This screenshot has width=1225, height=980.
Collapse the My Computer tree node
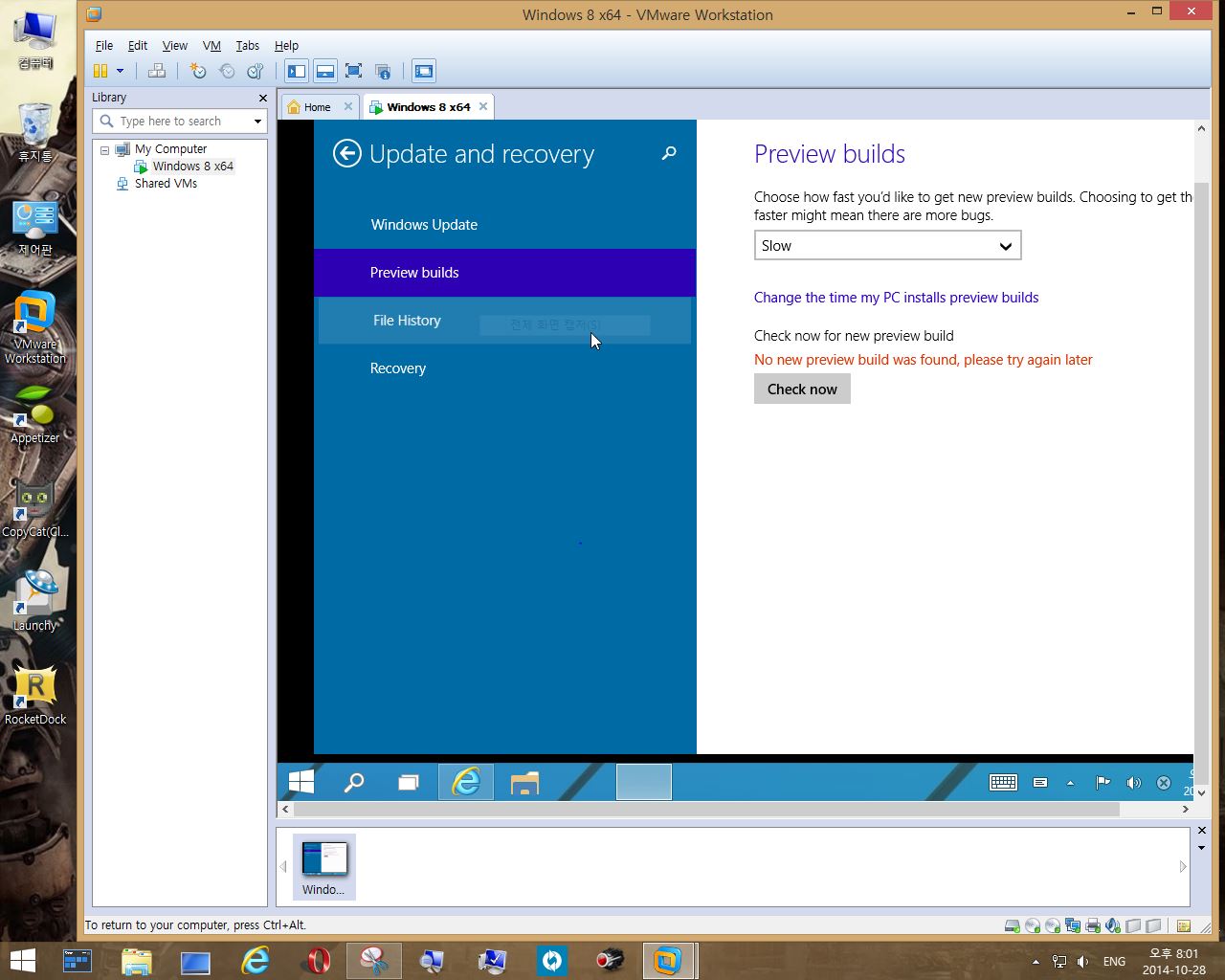pos(105,150)
